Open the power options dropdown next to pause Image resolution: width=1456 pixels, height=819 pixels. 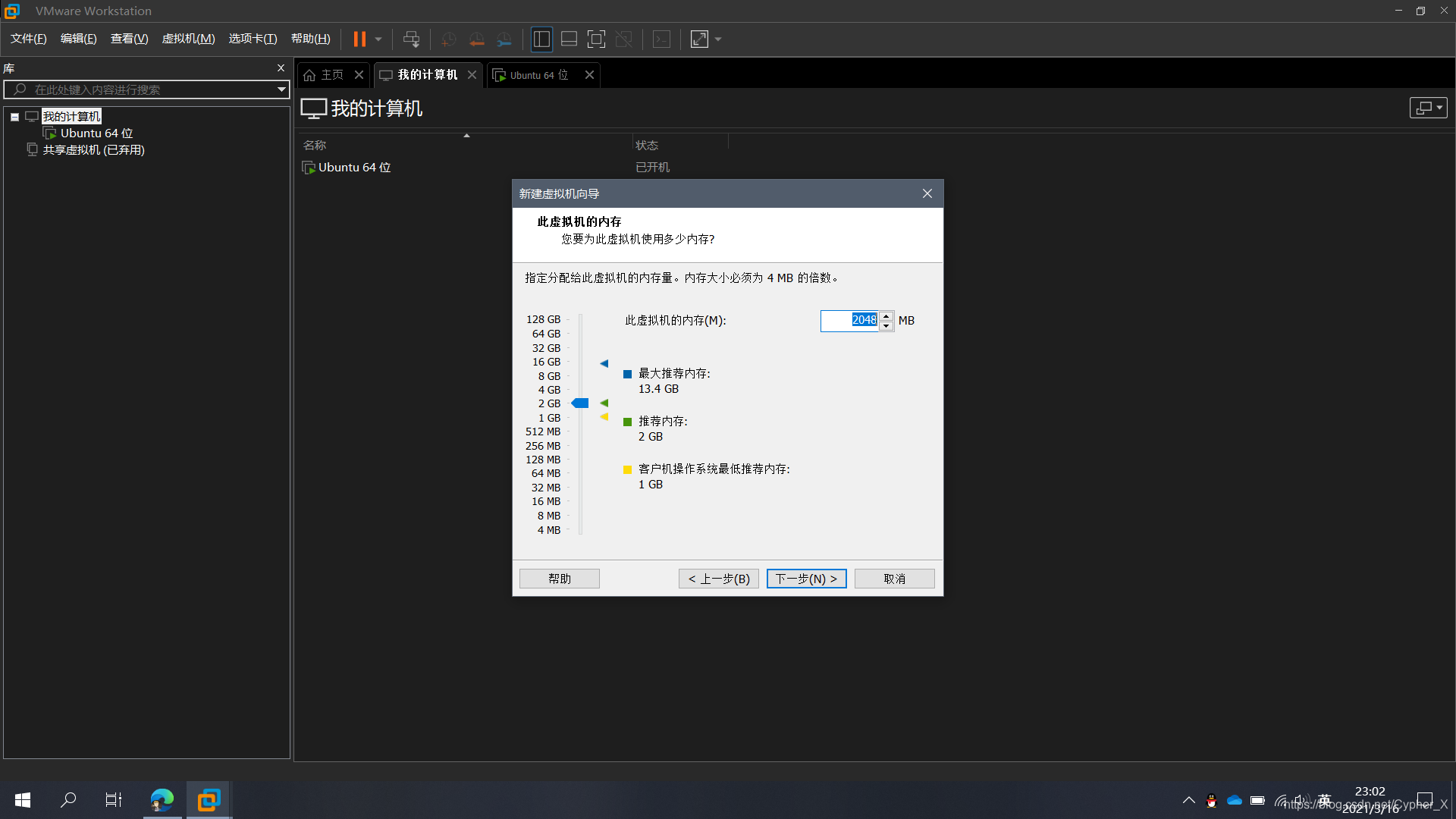(378, 39)
